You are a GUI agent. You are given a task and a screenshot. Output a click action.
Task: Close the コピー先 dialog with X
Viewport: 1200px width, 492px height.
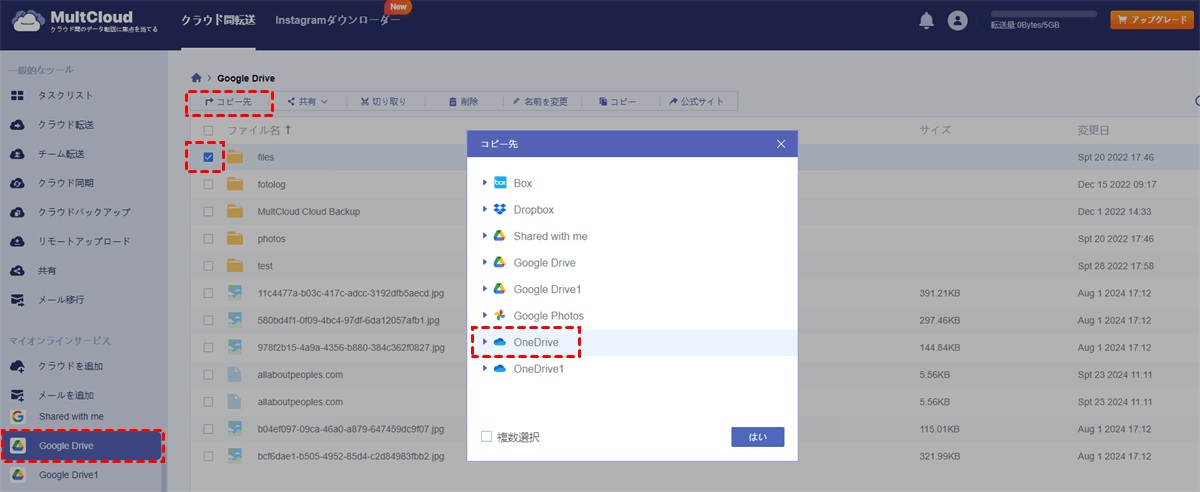pos(781,144)
